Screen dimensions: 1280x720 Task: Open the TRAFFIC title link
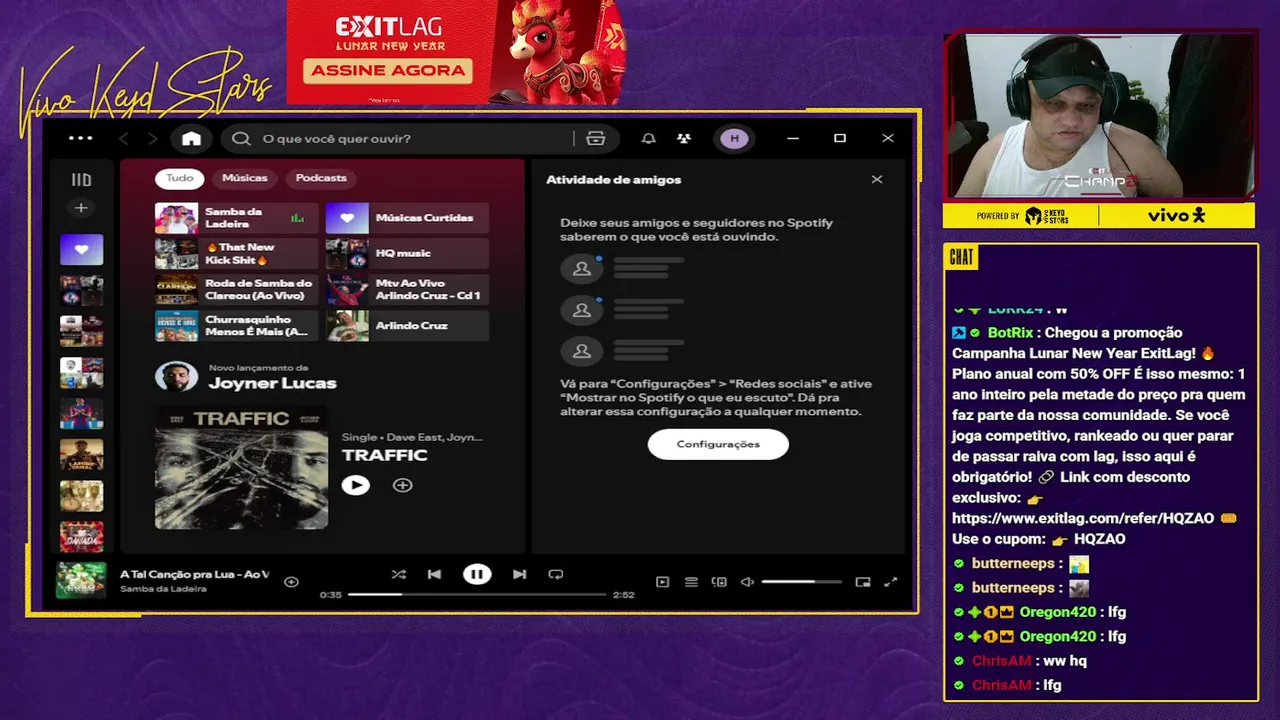pyautogui.click(x=384, y=455)
